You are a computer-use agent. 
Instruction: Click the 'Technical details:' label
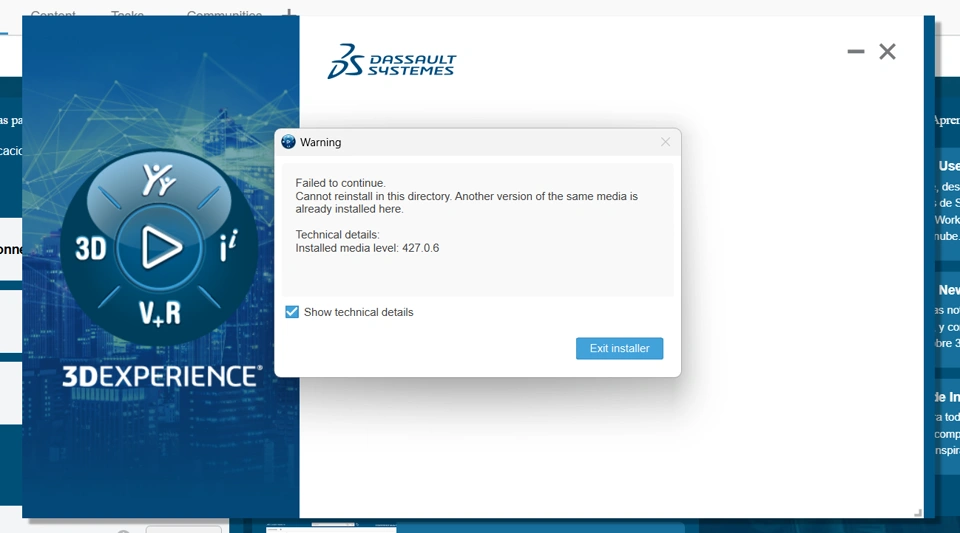click(x=337, y=234)
